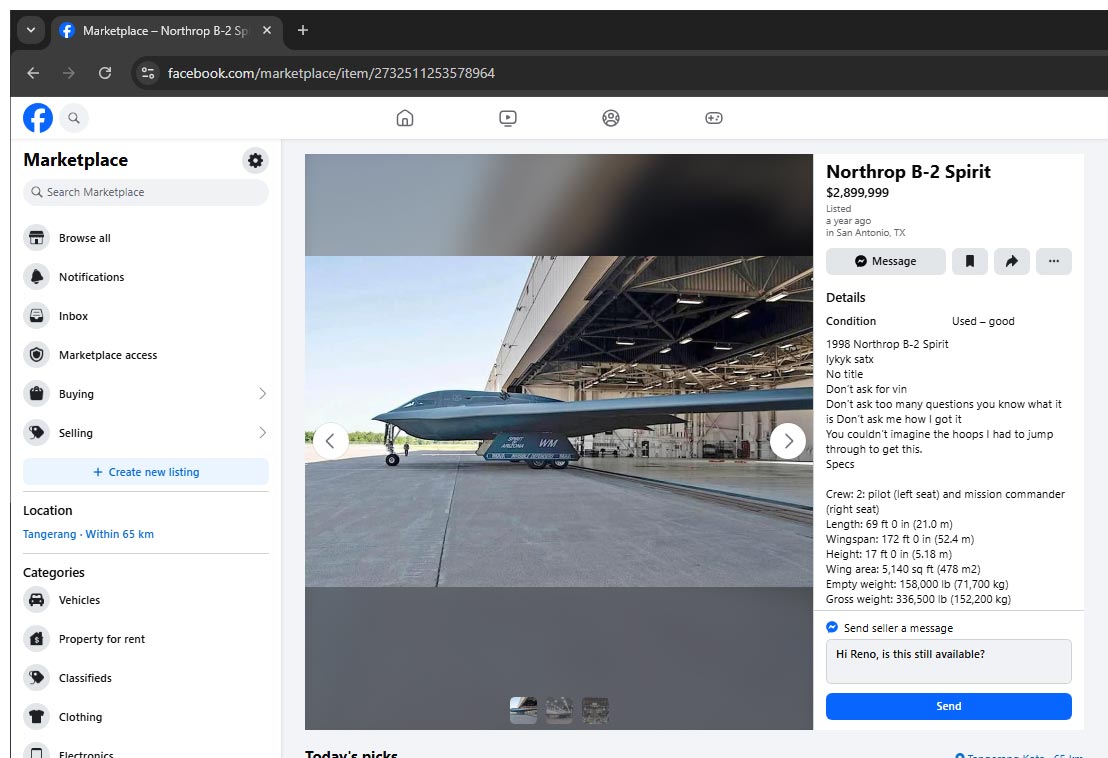Click the Vehicles car icon
This screenshot has height=758, width=1108.
(x=37, y=600)
